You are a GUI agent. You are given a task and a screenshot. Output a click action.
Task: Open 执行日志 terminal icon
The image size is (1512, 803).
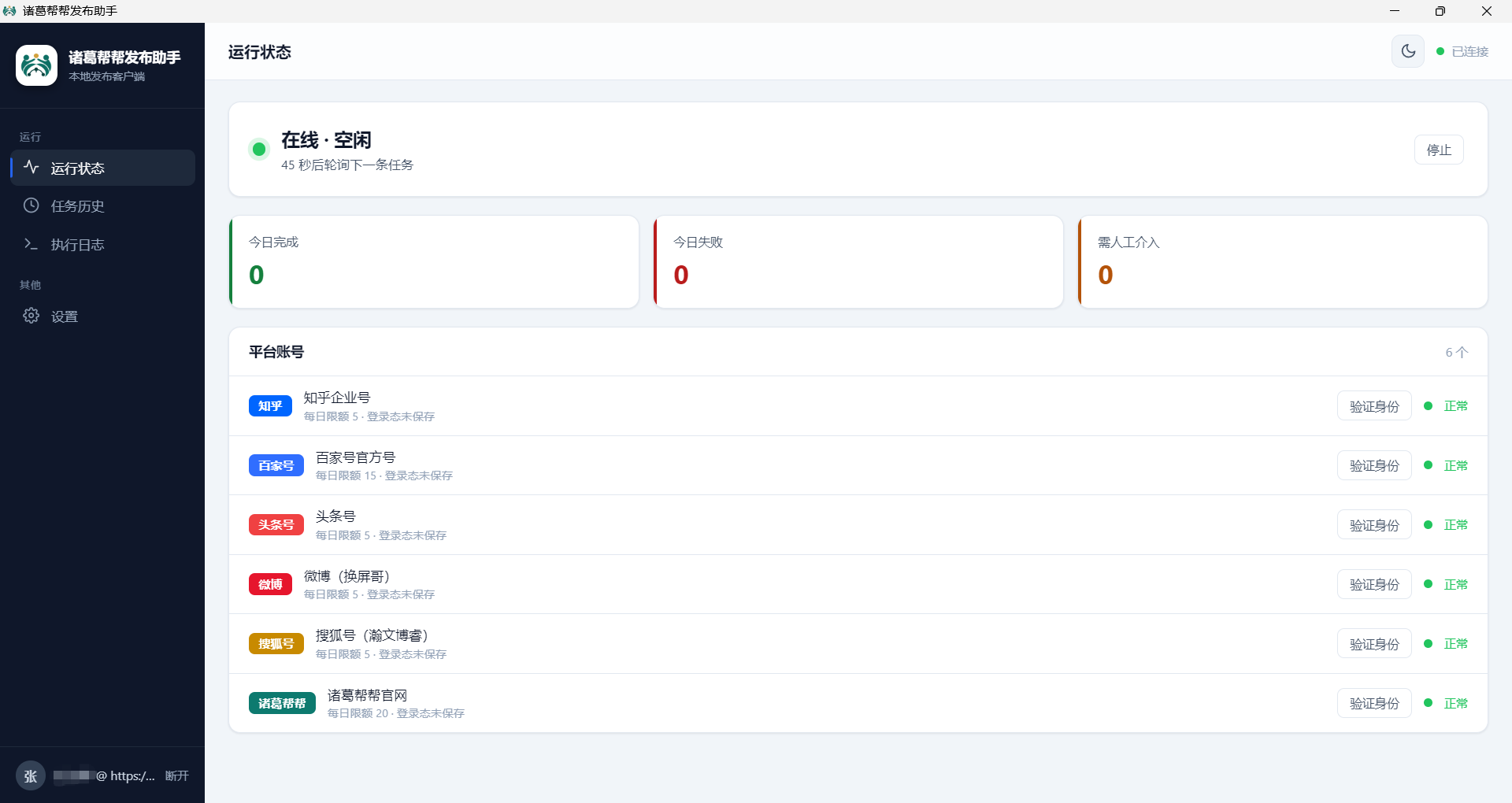[31, 244]
